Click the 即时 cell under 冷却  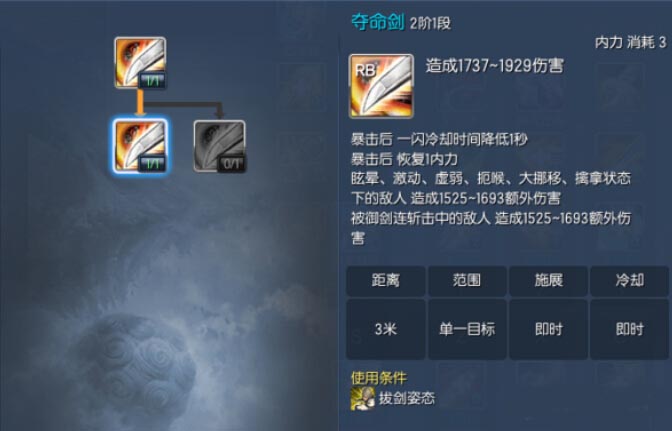(x=630, y=329)
